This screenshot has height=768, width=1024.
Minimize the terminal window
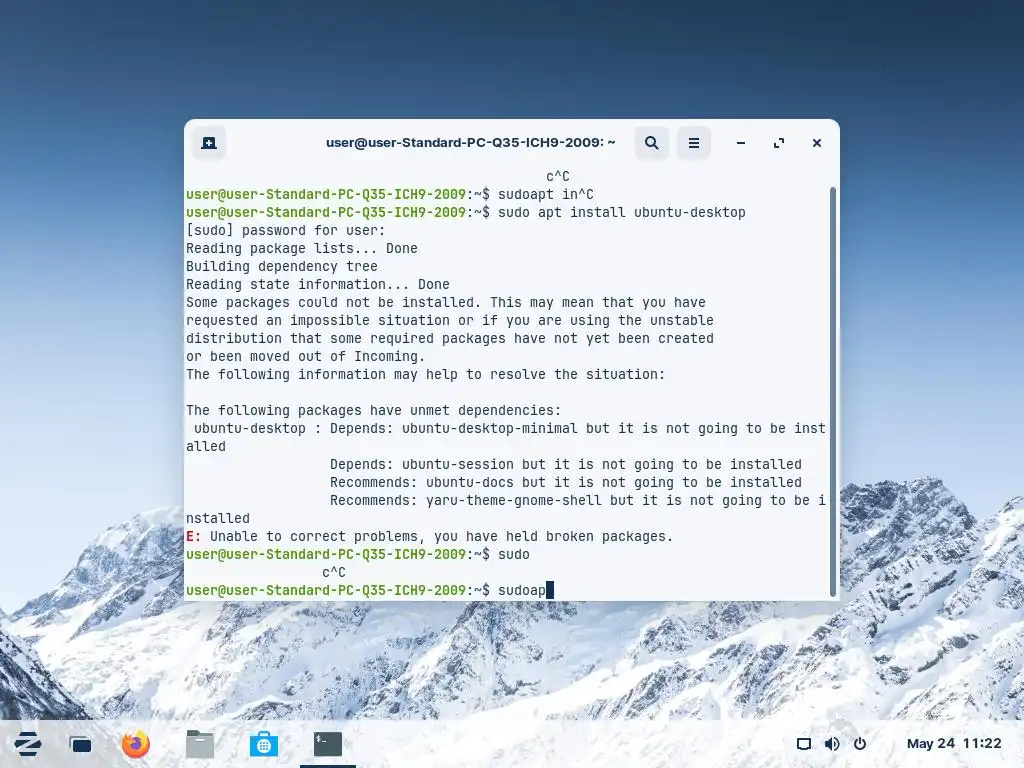click(741, 143)
